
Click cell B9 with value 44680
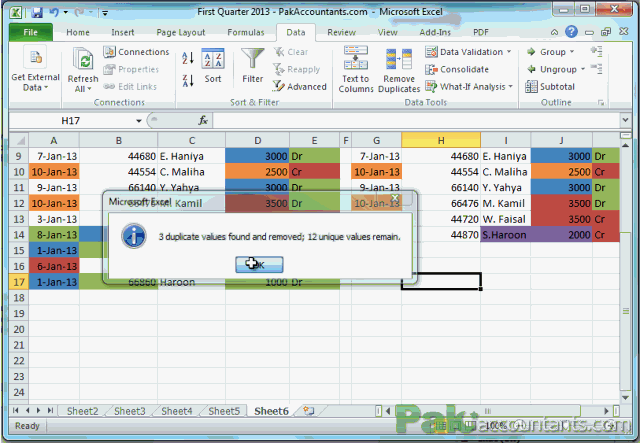[118, 156]
